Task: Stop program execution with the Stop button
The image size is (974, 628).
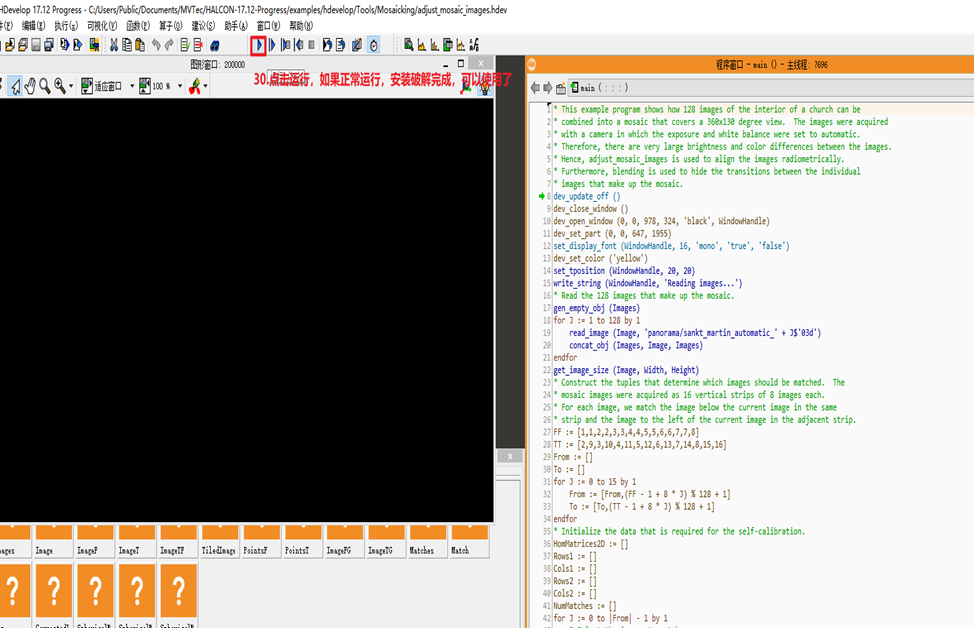Action: (311, 45)
